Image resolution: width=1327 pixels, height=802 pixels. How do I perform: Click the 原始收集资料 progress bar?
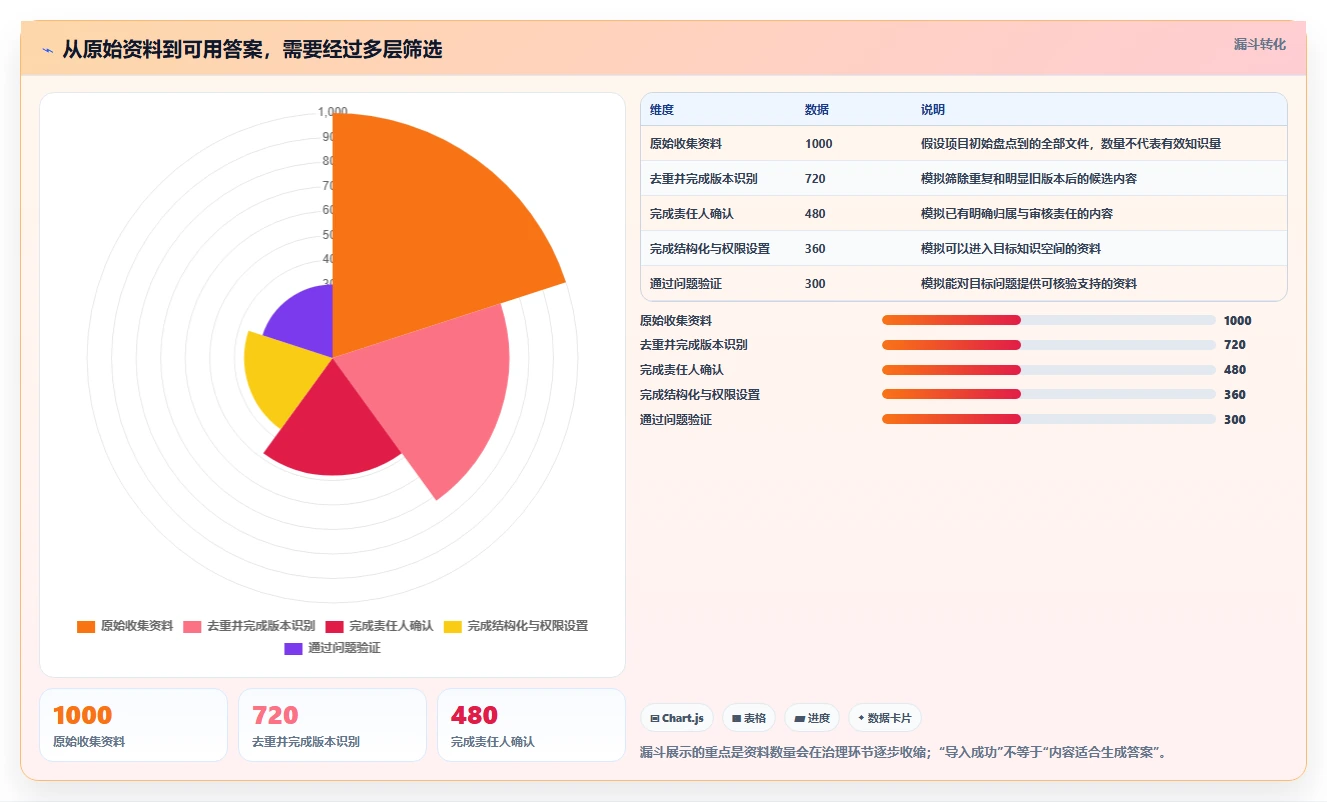(x=1049, y=320)
